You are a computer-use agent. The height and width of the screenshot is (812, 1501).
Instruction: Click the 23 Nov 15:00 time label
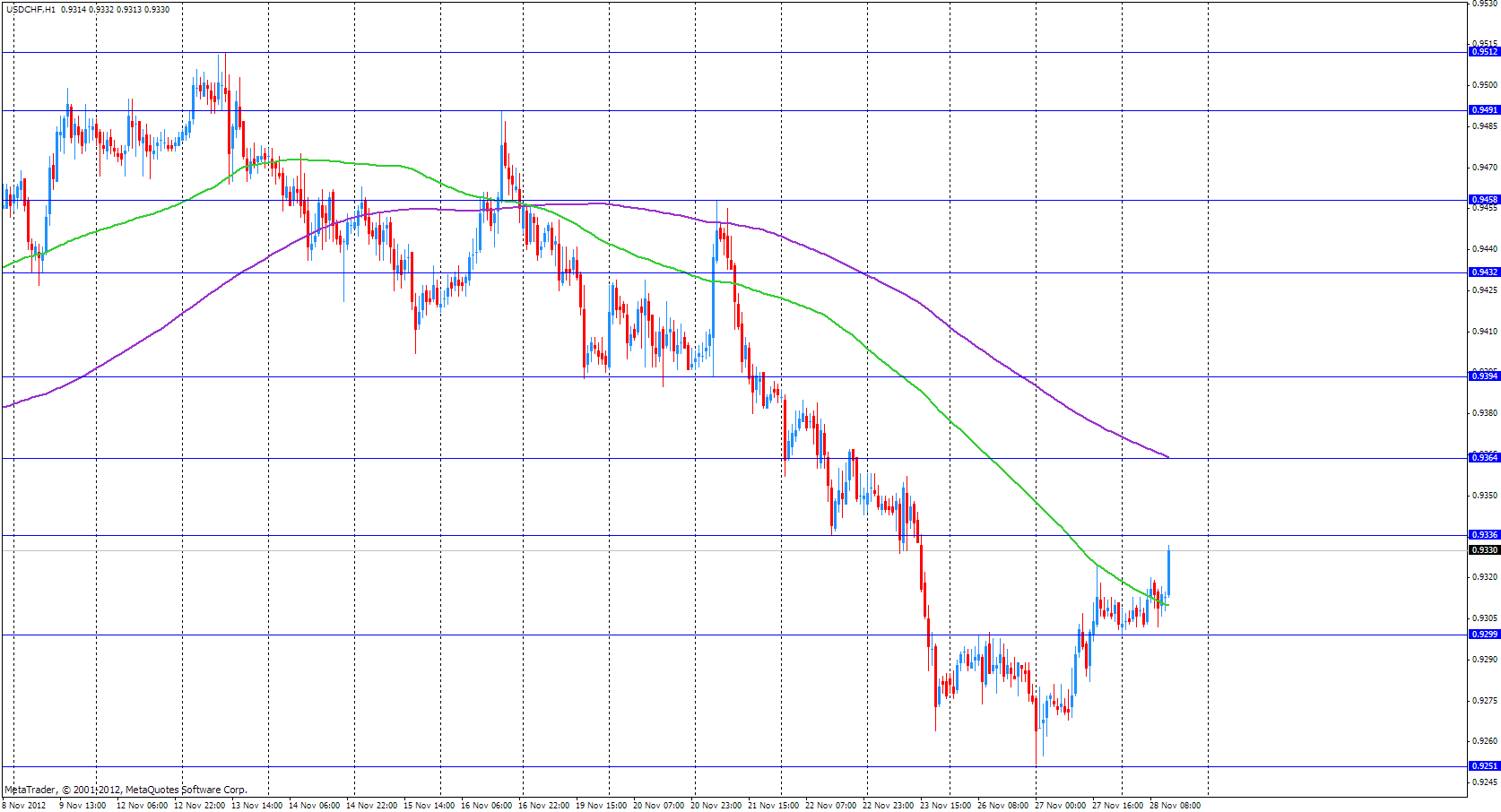pos(945,806)
